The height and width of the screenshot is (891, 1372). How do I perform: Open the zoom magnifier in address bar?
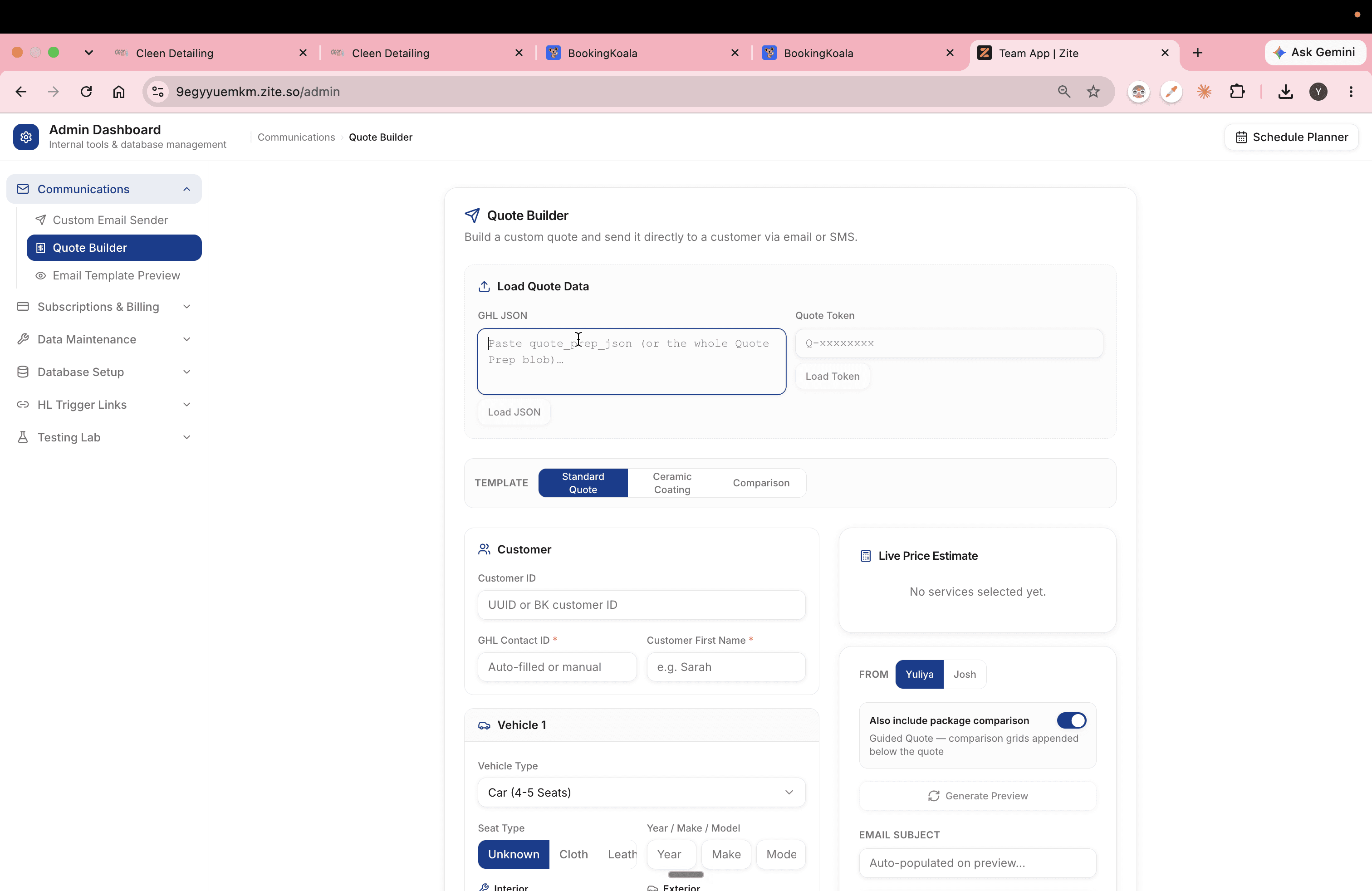tap(1063, 92)
